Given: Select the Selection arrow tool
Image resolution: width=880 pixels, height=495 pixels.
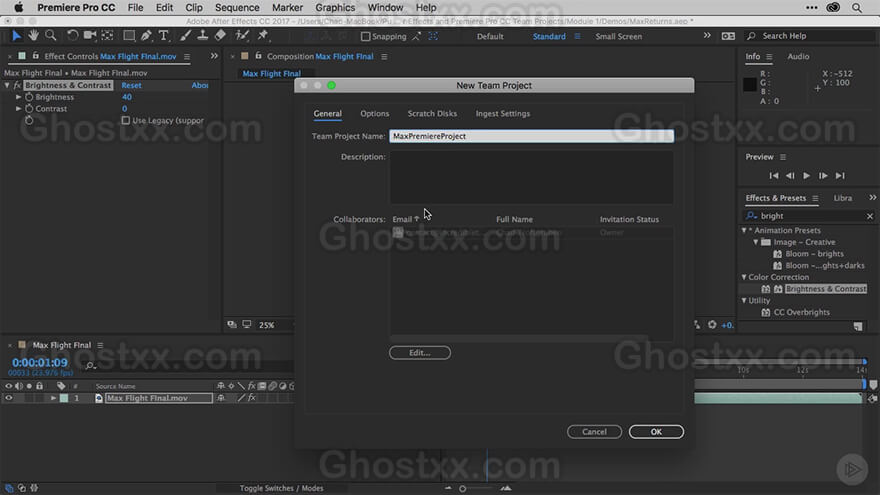Looking at the screenshot, I should tap(16, 36).
